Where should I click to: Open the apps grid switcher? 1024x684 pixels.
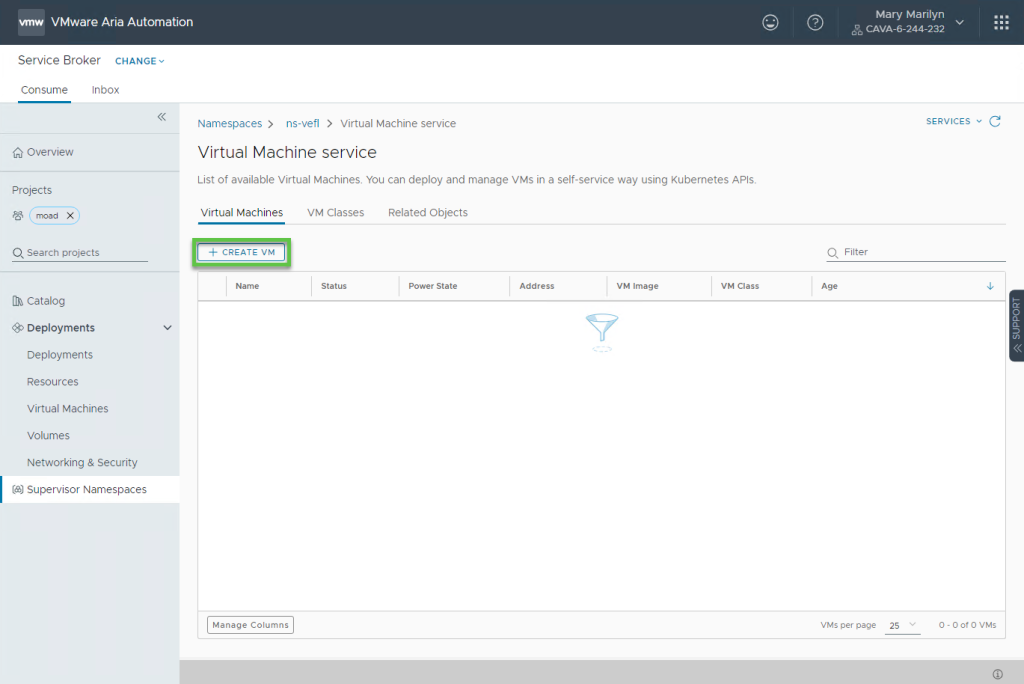coord(1001,22)
